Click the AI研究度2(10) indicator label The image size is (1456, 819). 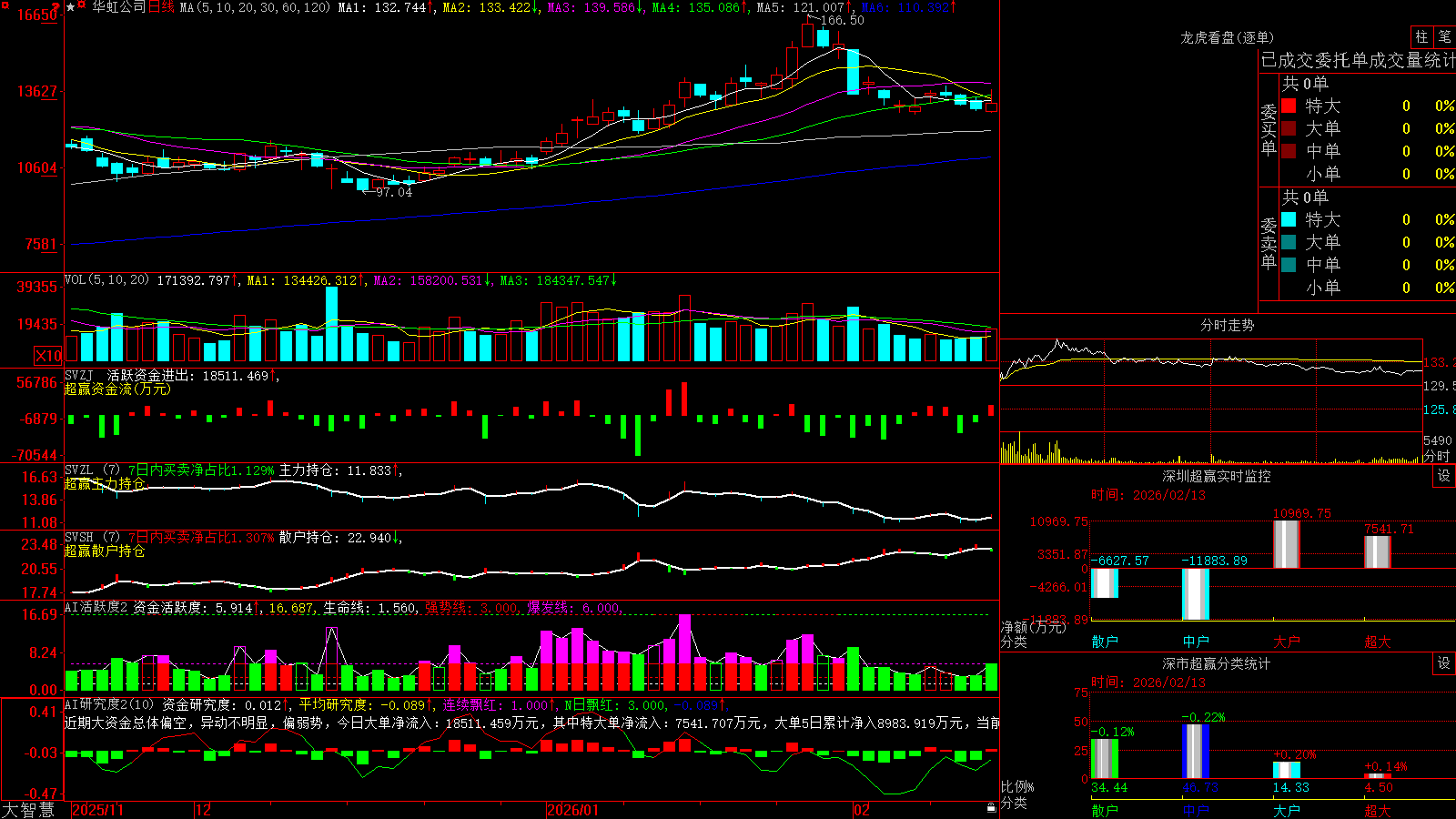click(x=110, y=704)
